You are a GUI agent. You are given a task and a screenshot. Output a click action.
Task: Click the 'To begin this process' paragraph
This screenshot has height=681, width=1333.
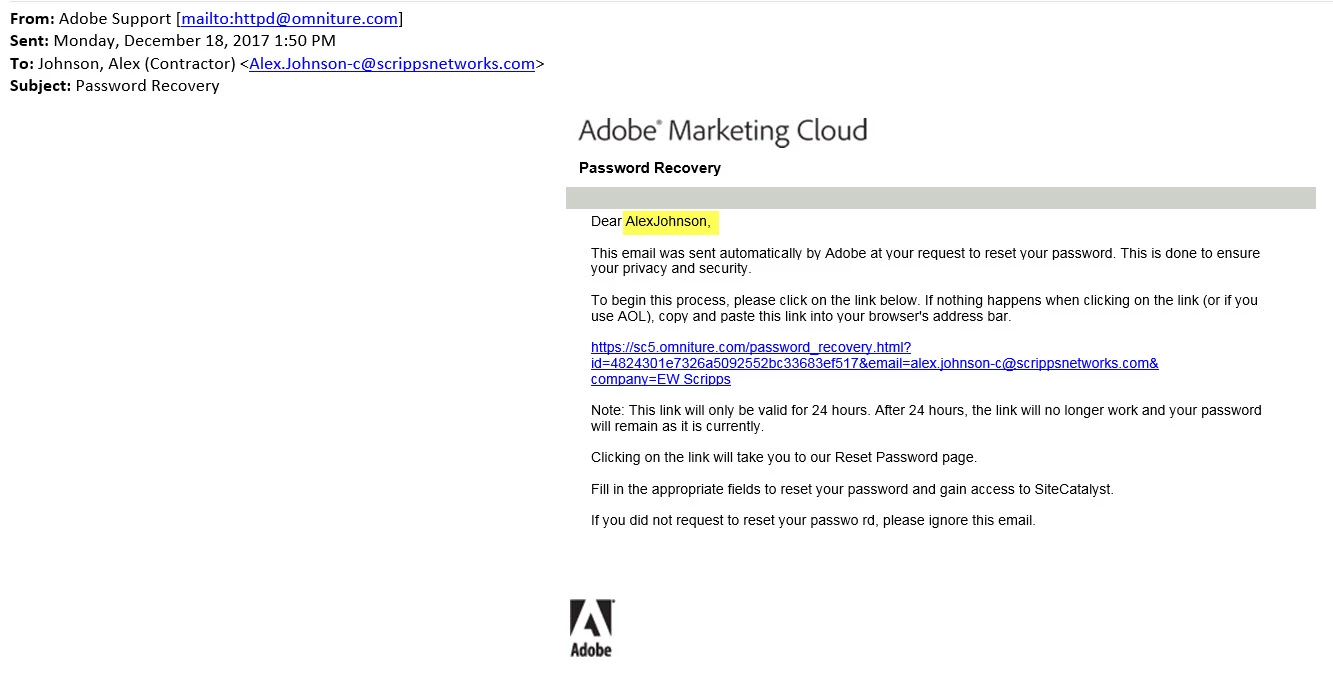[924, 308]
